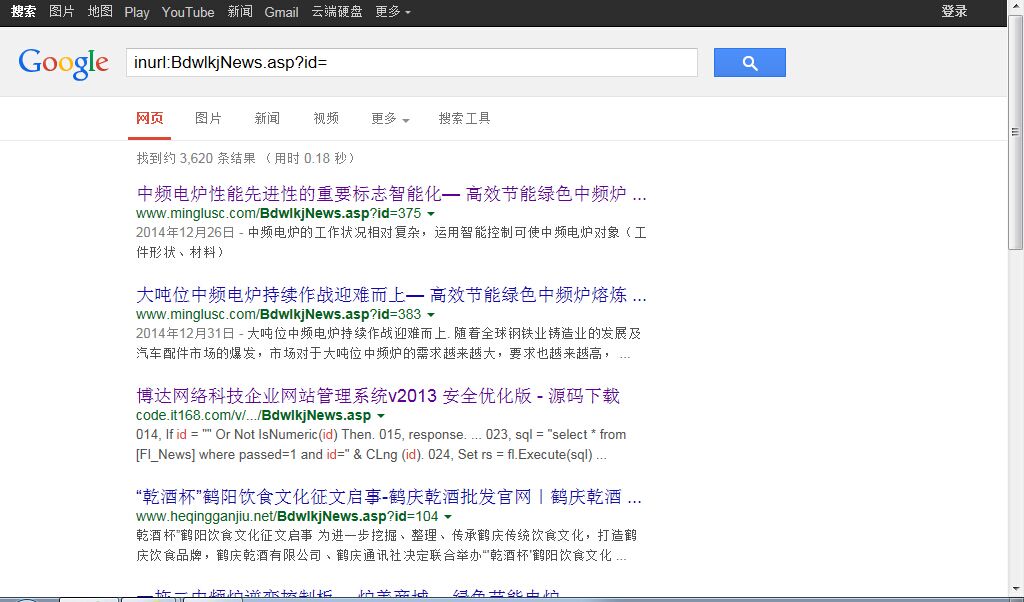
Task: Open 搜索工具 search tools
Action: click(464, 118)
